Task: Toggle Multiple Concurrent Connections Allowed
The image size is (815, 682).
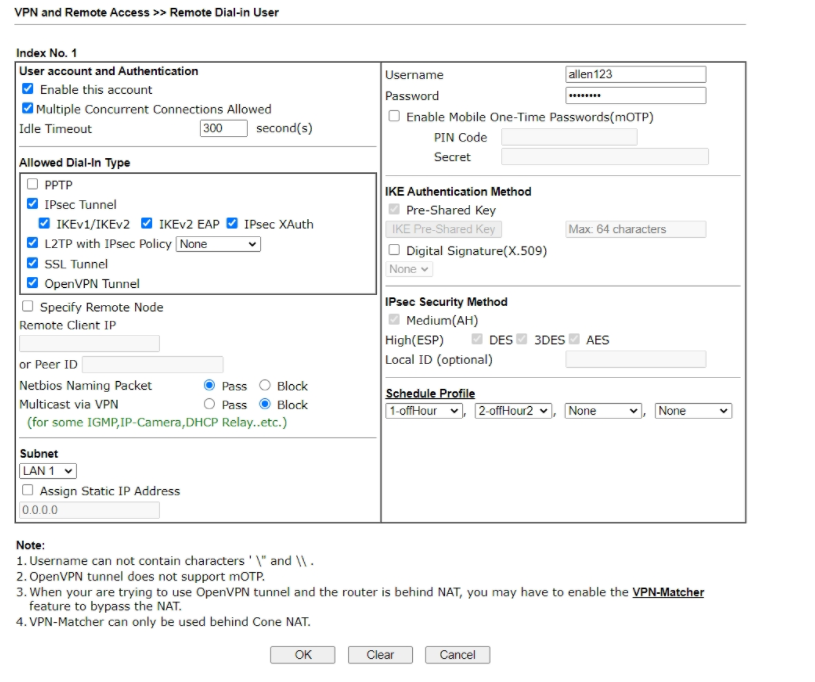Action: coord(28,109)
